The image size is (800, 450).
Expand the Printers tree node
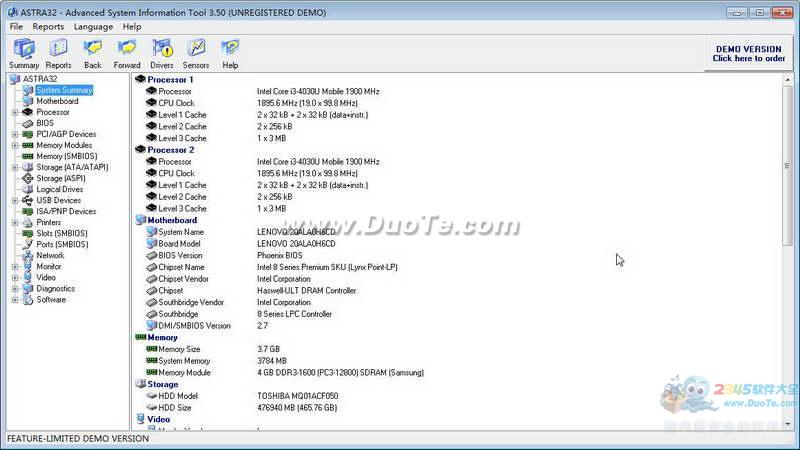[15, 222]
